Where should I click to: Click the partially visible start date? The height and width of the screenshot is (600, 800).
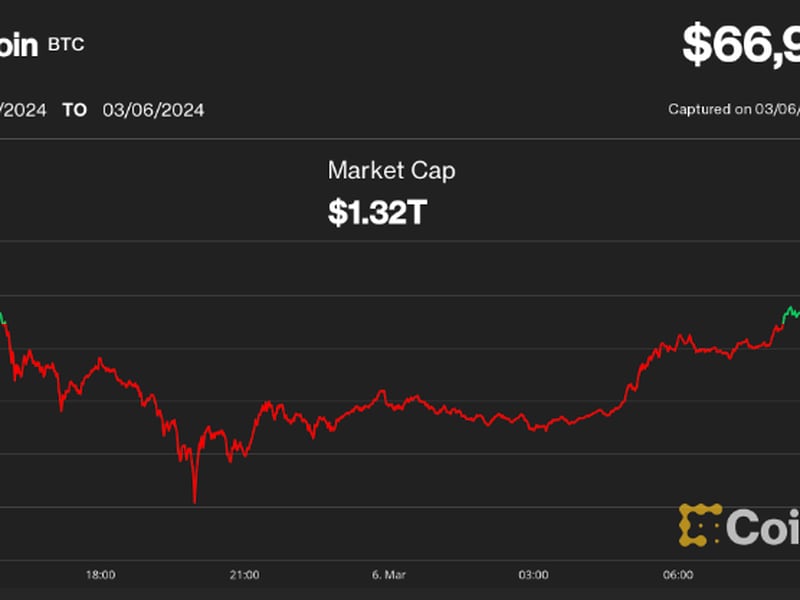tap(22, 110)
